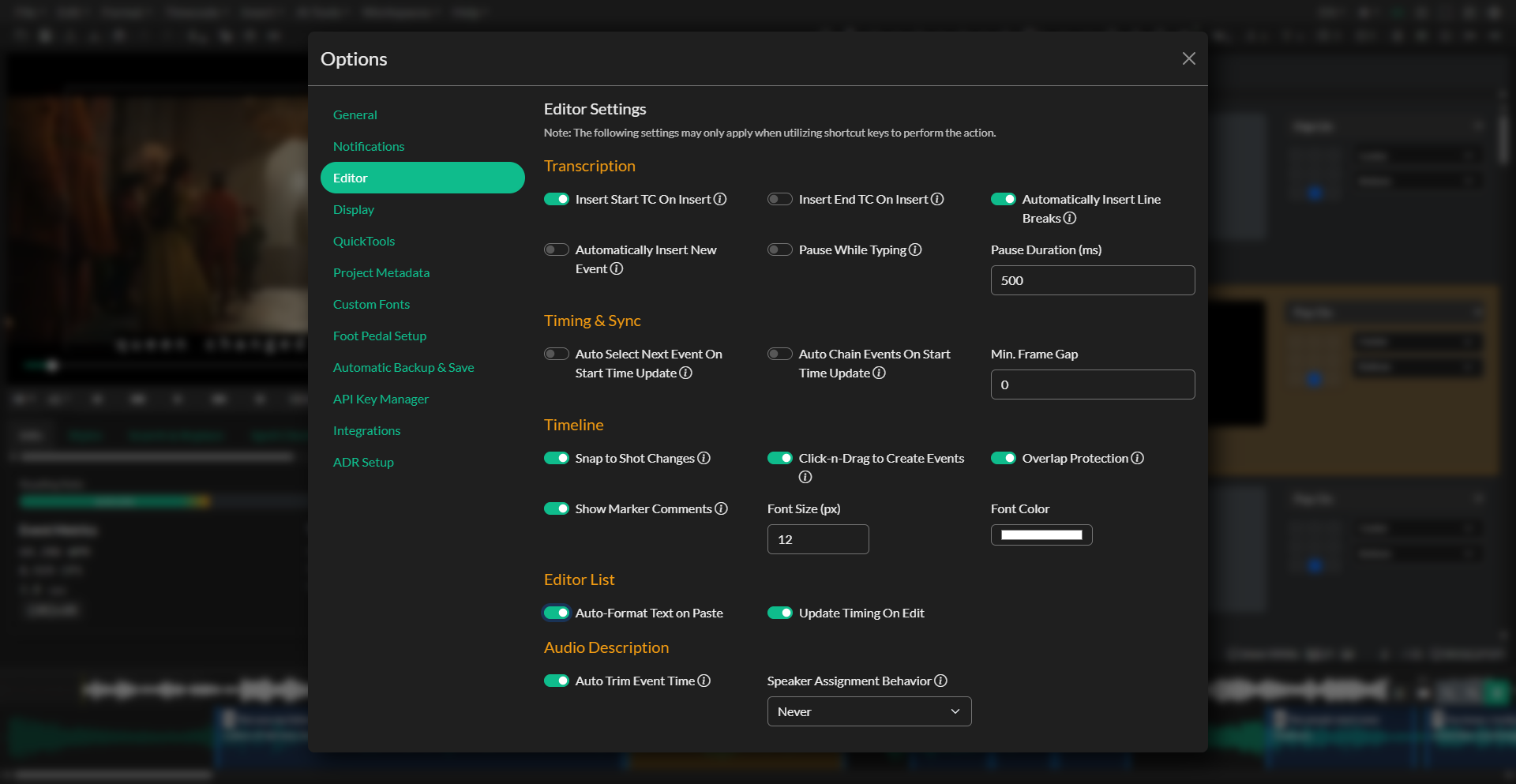Open info for Snap to Shot Changes
The image size is (1516, 784).
703,458
